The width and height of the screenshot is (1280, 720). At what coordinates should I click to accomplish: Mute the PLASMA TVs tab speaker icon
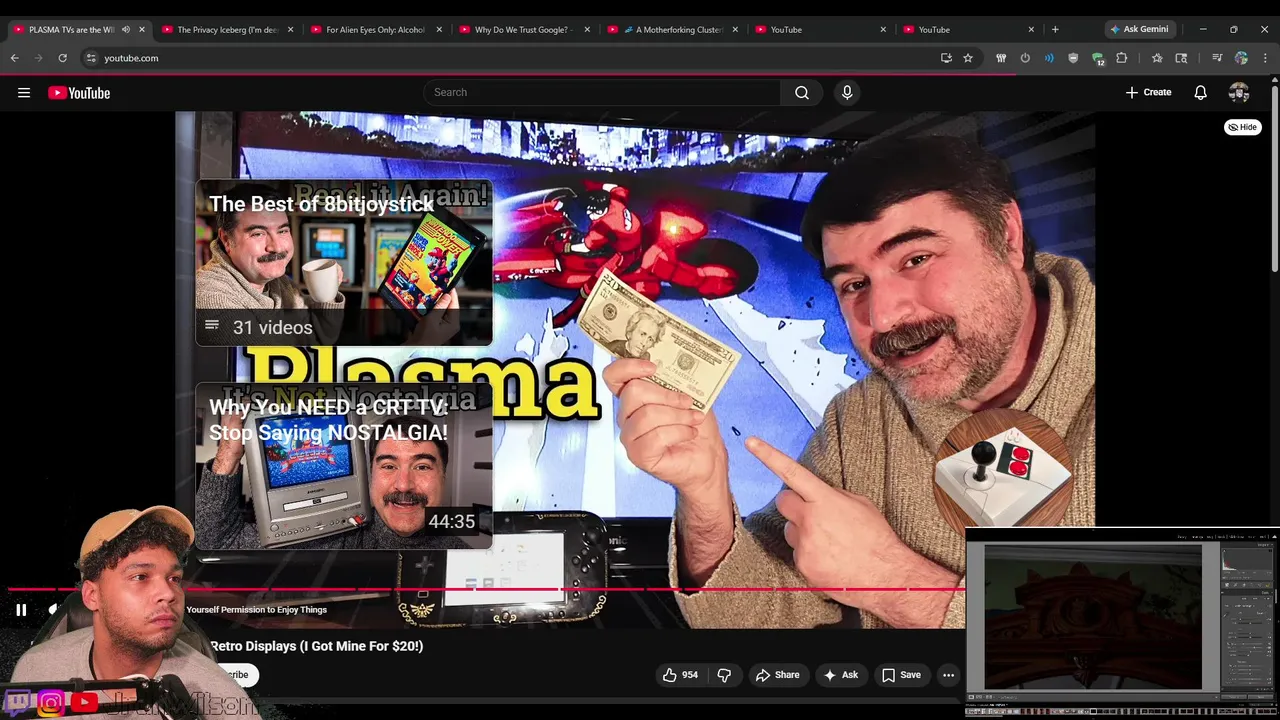pos(126,30)
